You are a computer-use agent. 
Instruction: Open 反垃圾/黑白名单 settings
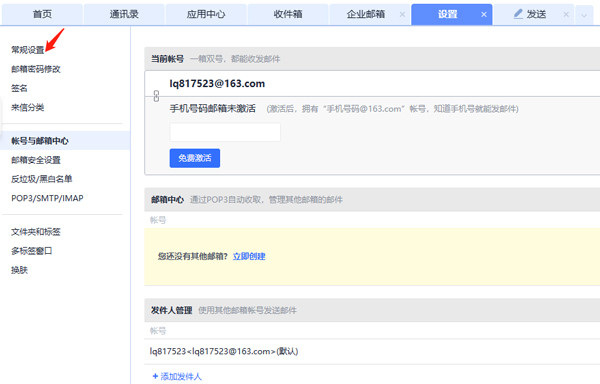[41, 179]
